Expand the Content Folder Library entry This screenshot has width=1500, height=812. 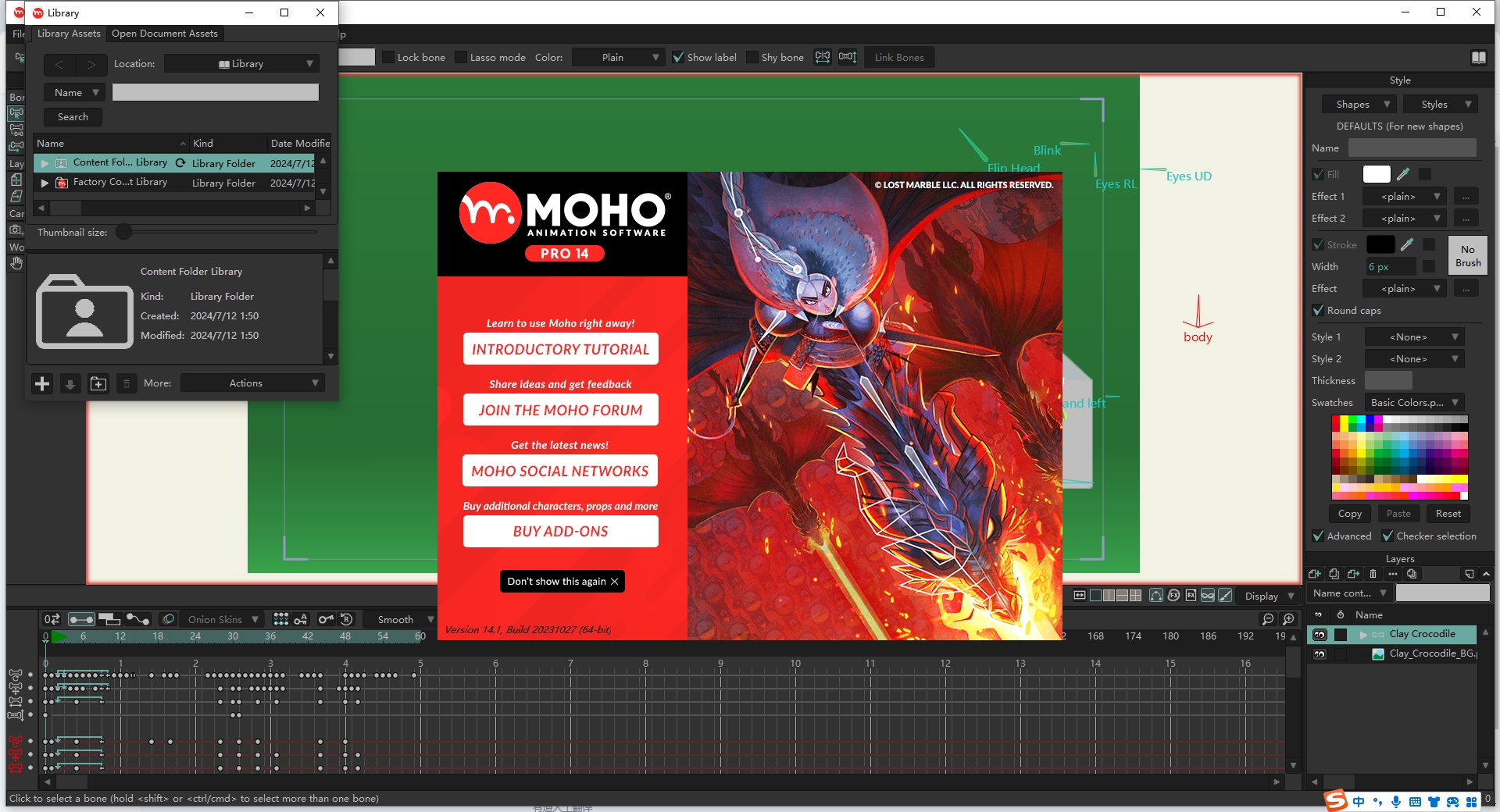tap(45, 162)
